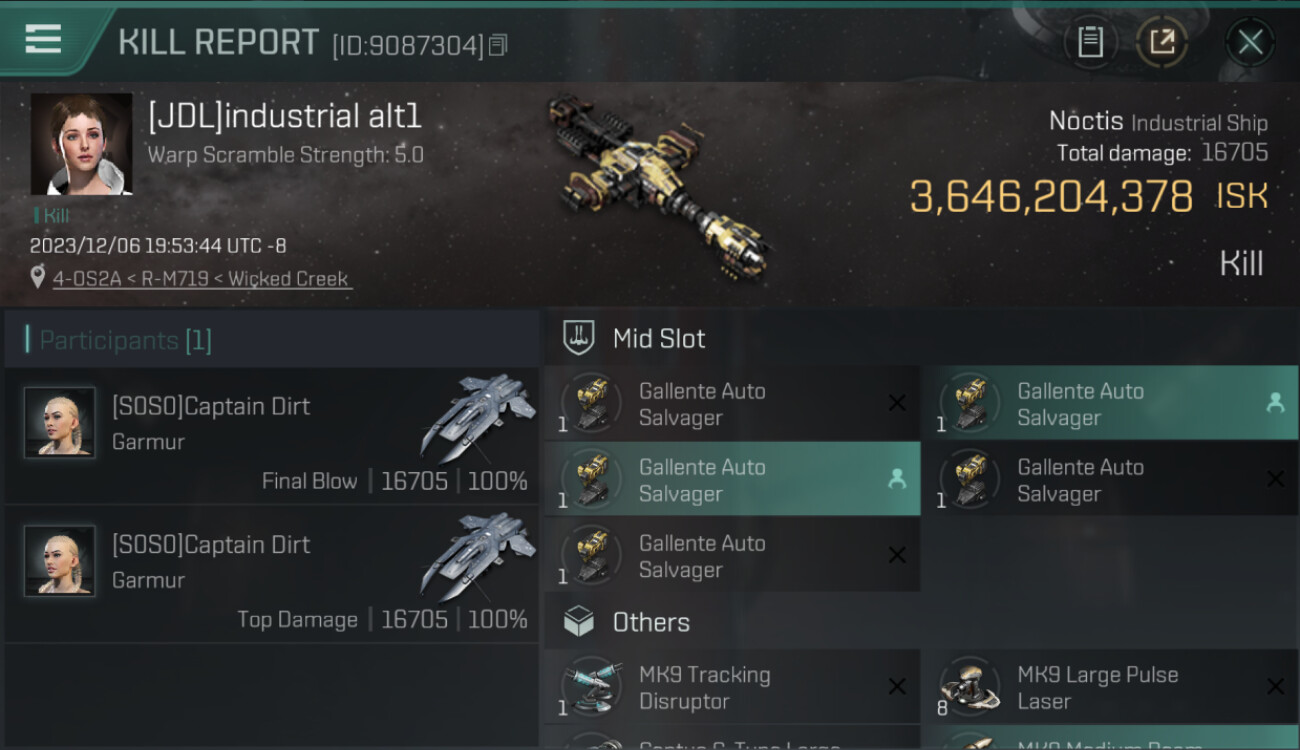Toggle highlighted Gallente Auto Salvager, right column

point(1110,403)
